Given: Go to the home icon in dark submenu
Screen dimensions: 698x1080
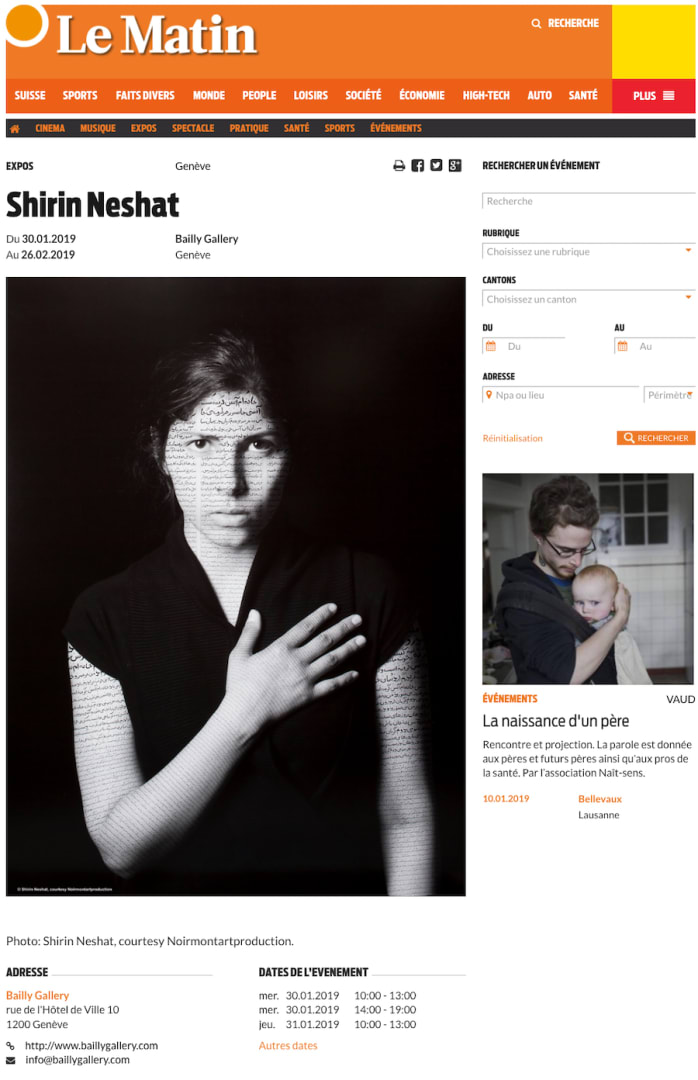Looking at the screenshot, I should tap(14, 129).
